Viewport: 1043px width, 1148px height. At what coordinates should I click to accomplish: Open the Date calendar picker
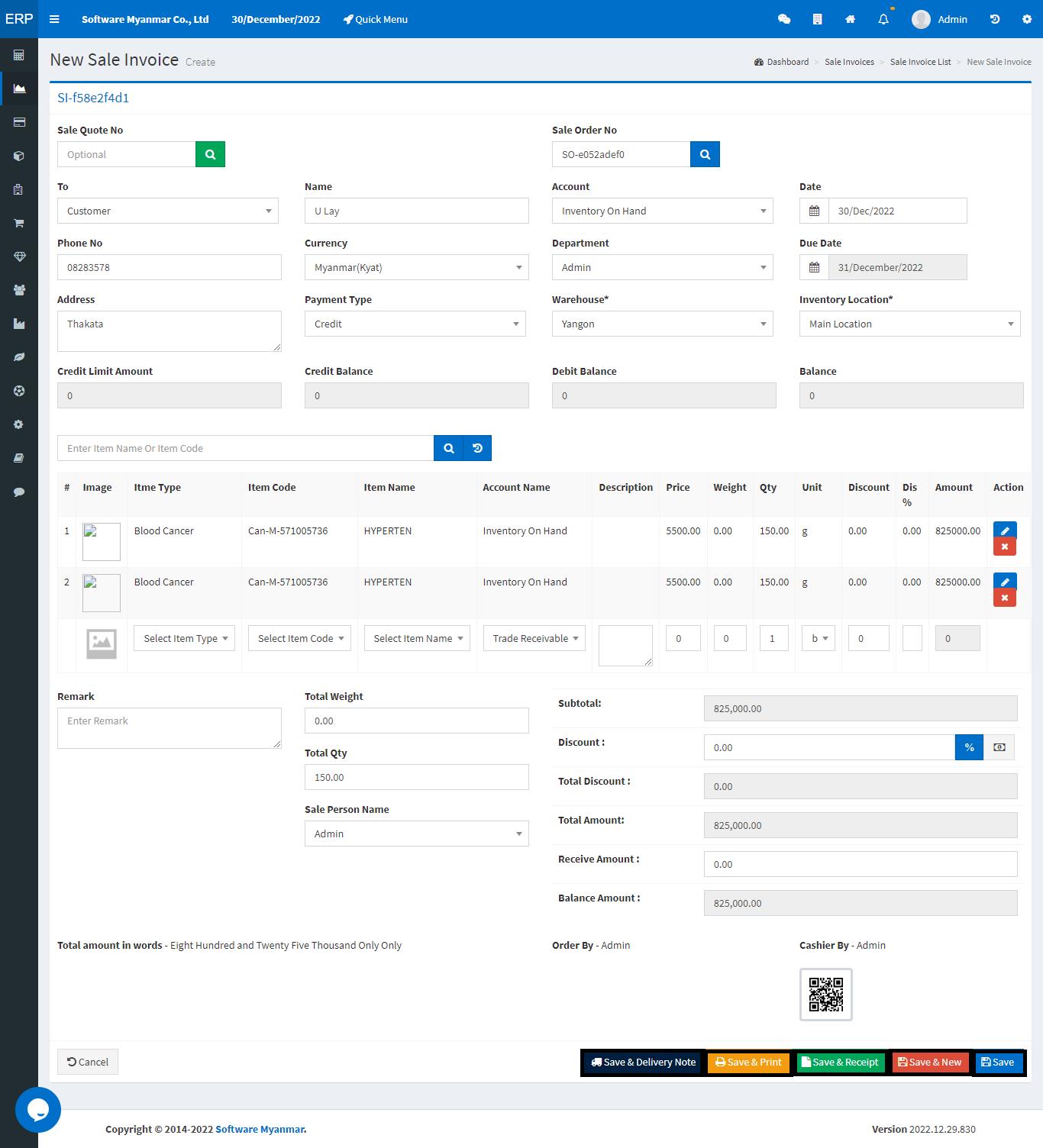coord(814,211)
